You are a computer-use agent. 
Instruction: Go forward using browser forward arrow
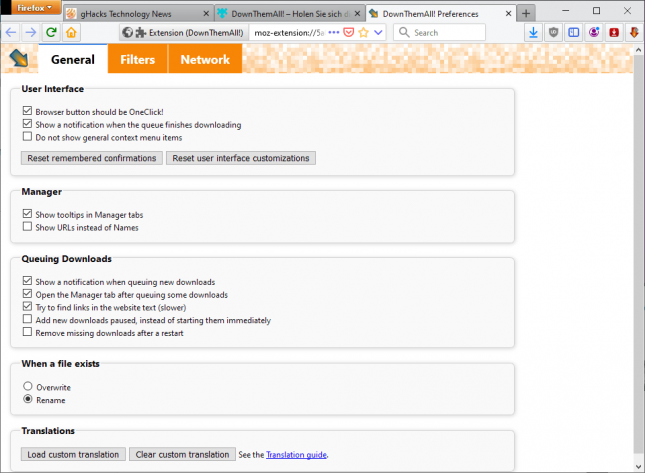[x=31, y=32]
